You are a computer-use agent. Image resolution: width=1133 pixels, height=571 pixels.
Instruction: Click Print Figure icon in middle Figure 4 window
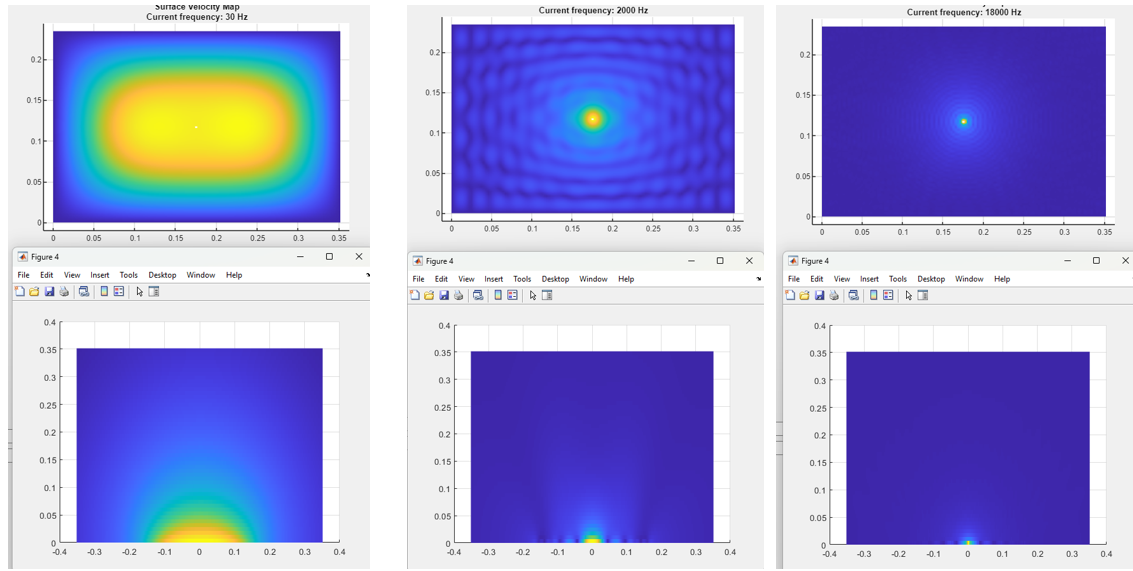pos(459,295)
